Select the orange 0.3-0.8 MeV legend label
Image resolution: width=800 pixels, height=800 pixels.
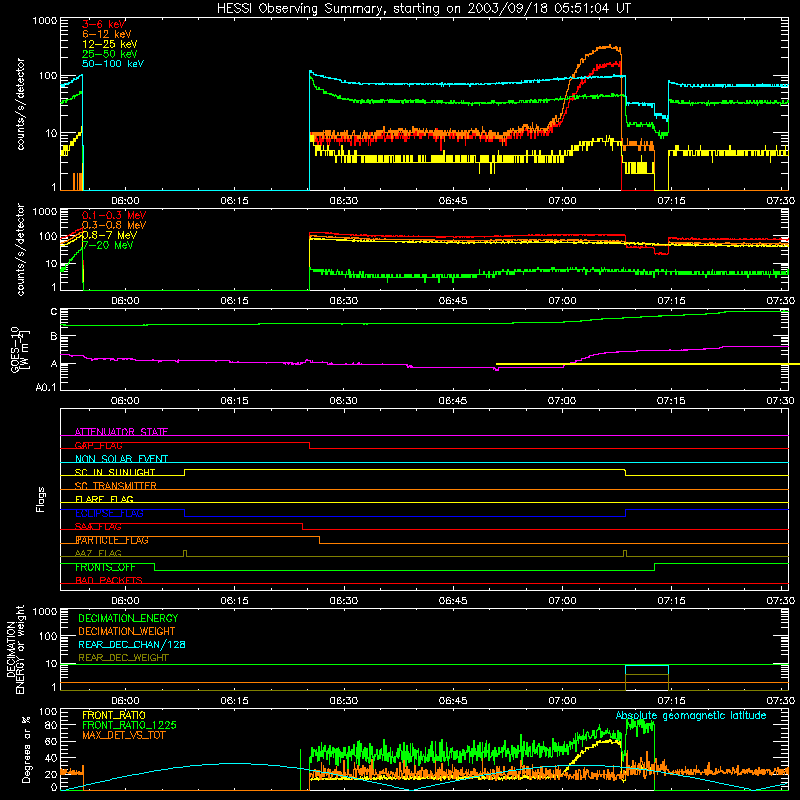point(114,225)
